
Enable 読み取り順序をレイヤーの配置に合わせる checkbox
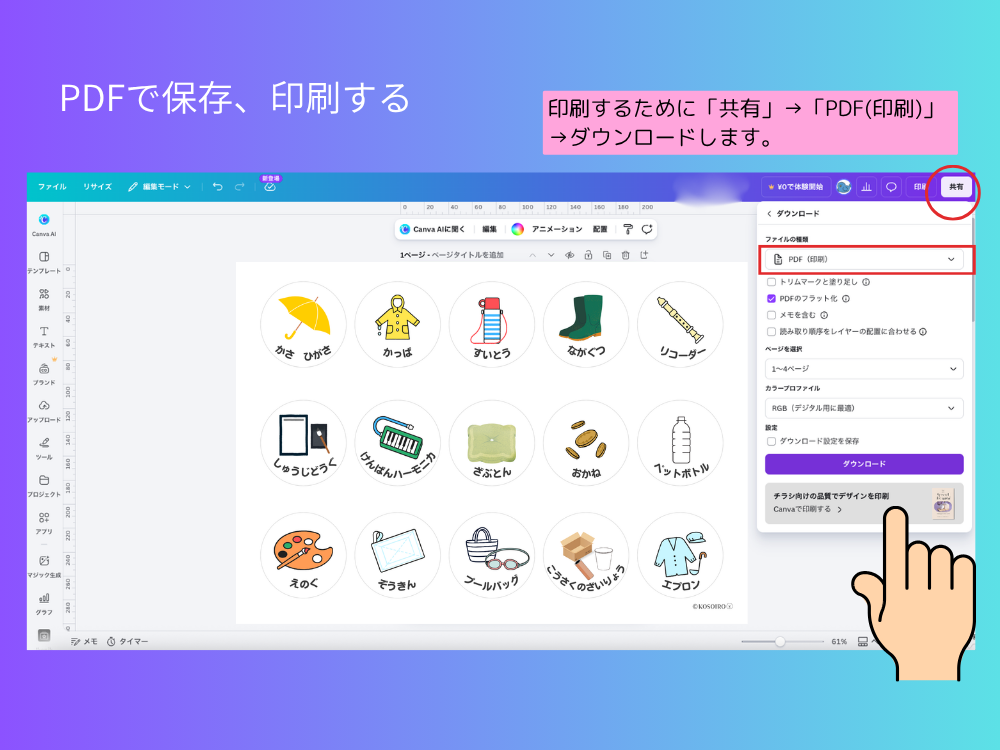(771, 332)
